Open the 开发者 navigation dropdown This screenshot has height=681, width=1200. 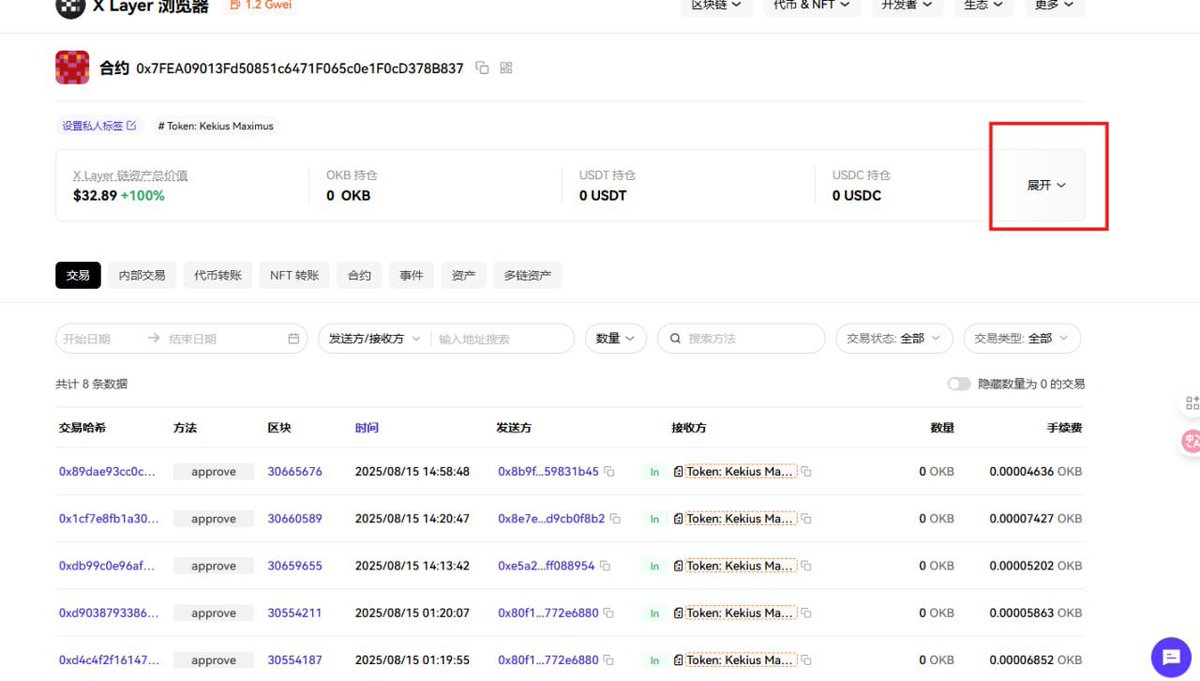click(907, 5)
